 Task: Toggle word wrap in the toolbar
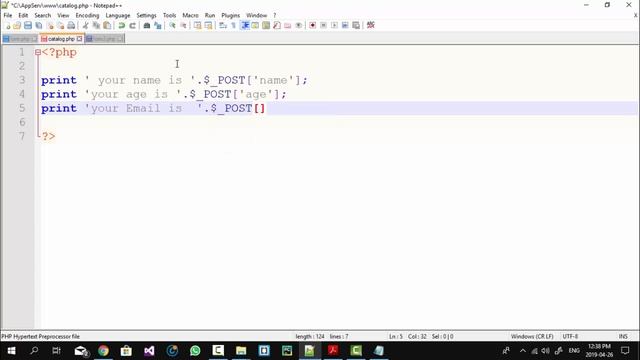[223, 25]
